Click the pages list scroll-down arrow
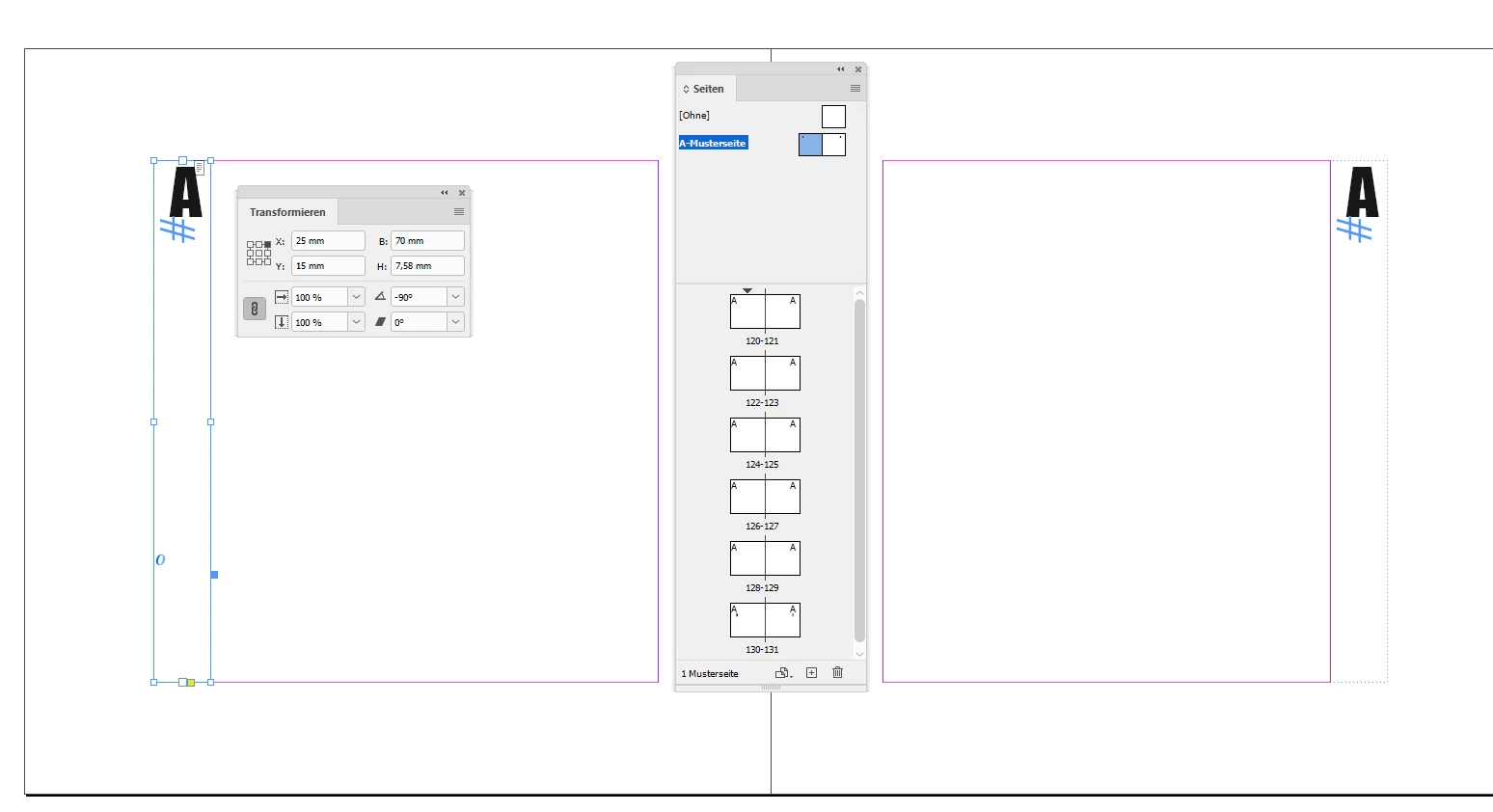 pos(859,654)
